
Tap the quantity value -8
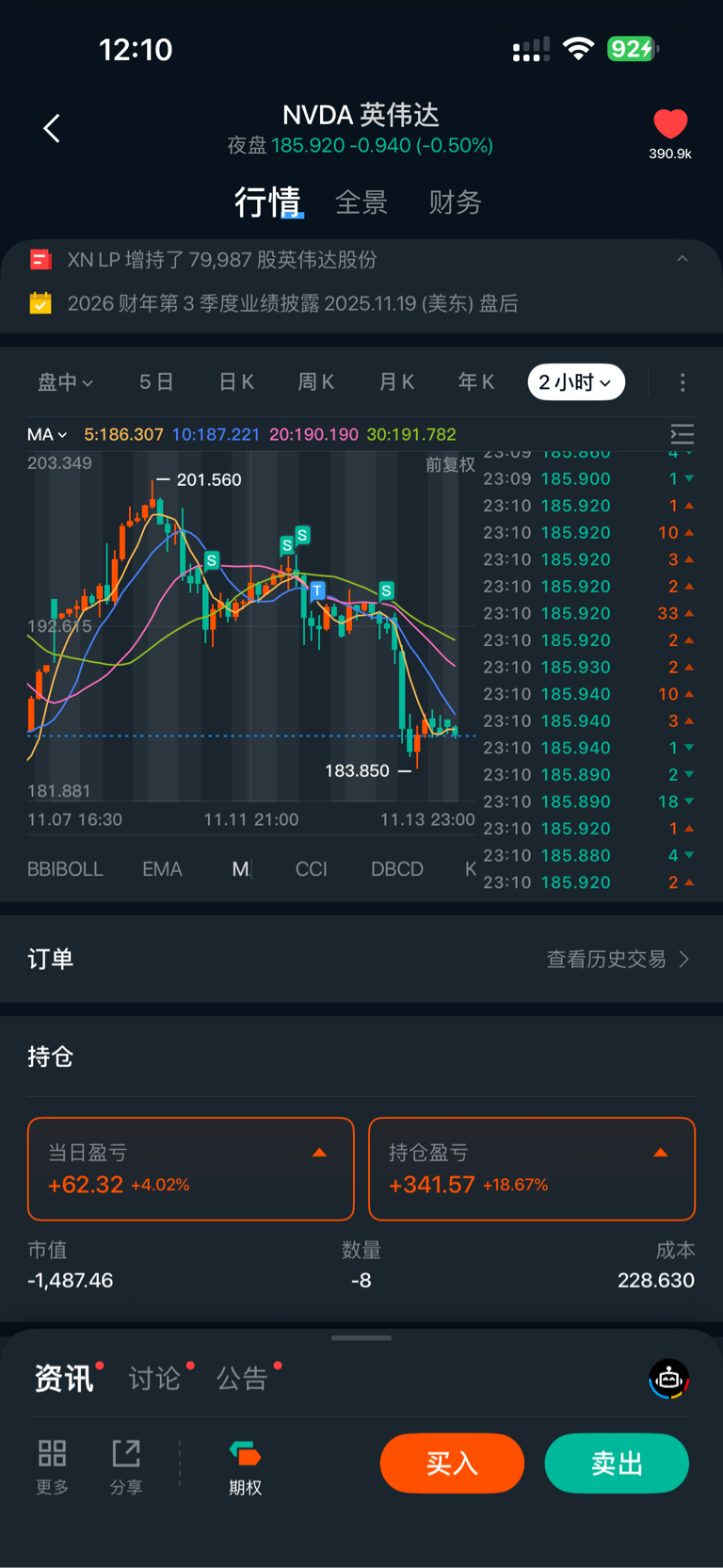(x=361, y=1280)
